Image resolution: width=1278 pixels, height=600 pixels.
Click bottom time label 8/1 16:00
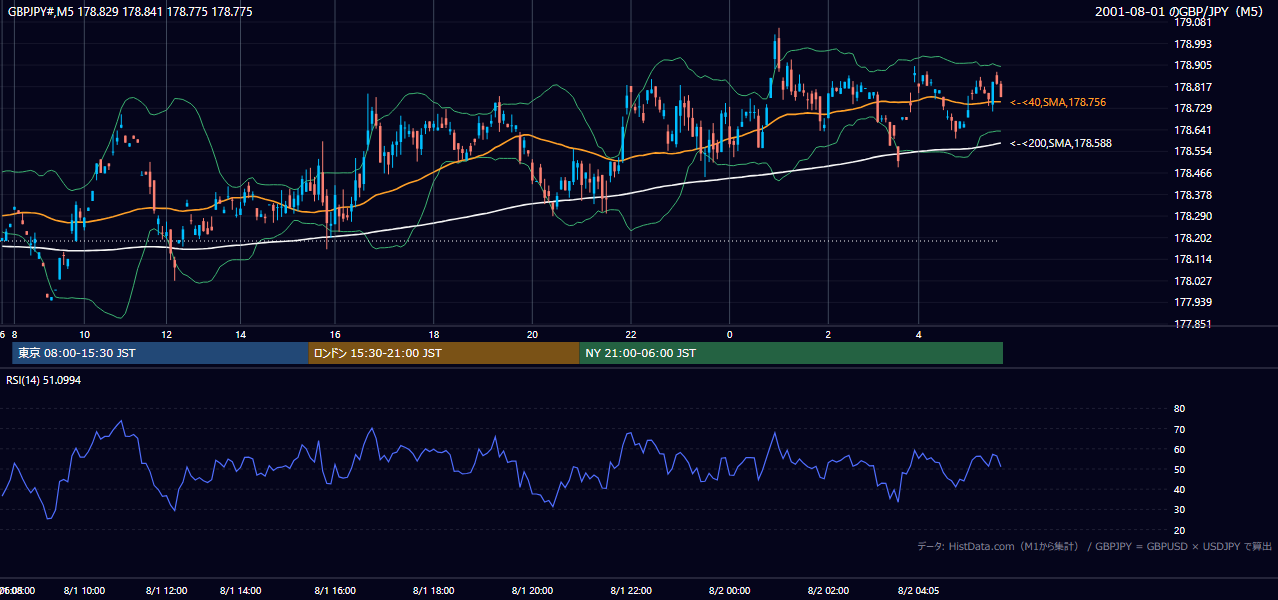[x=335, y=591]
